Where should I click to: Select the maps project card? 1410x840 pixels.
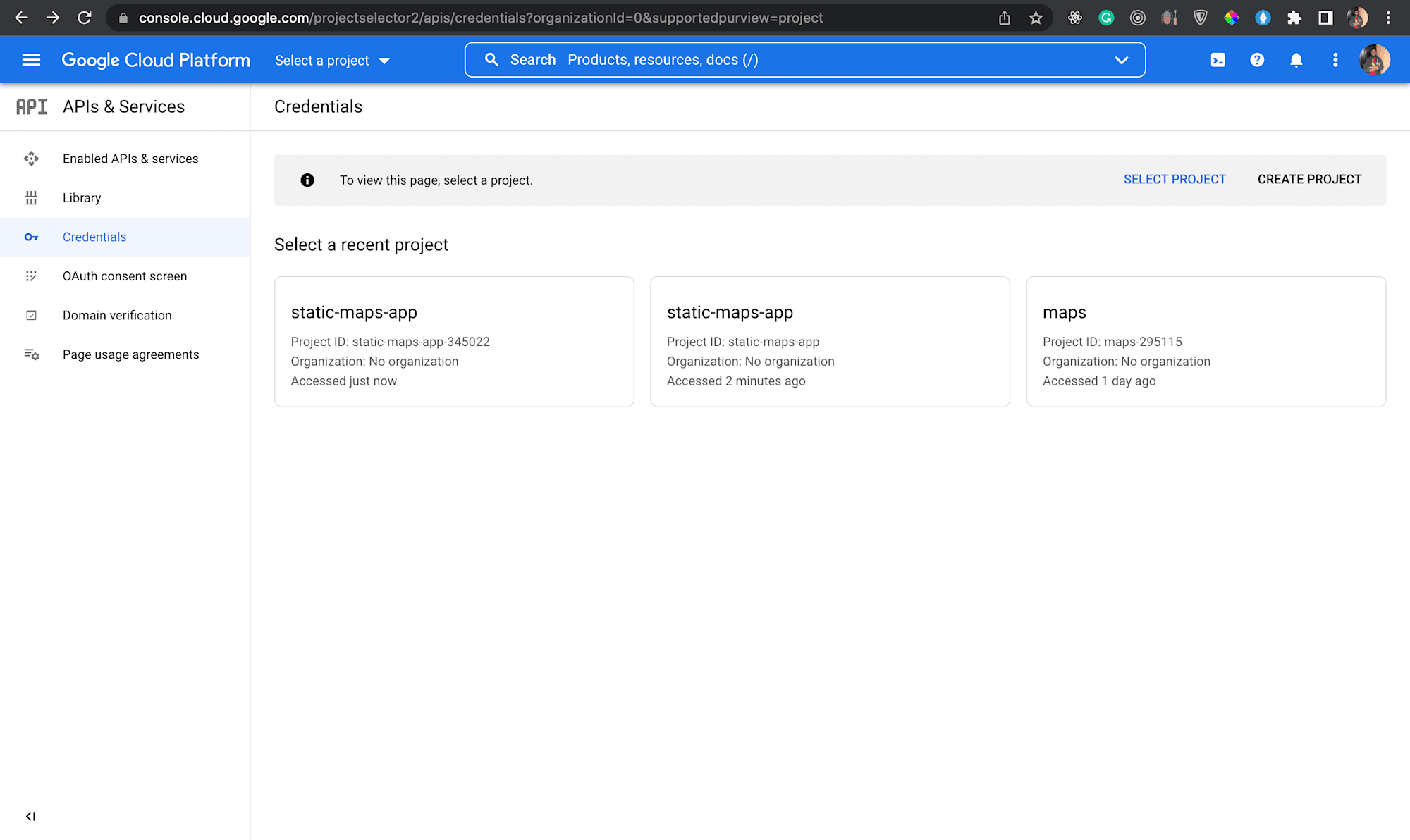(x=1206, y=342)
